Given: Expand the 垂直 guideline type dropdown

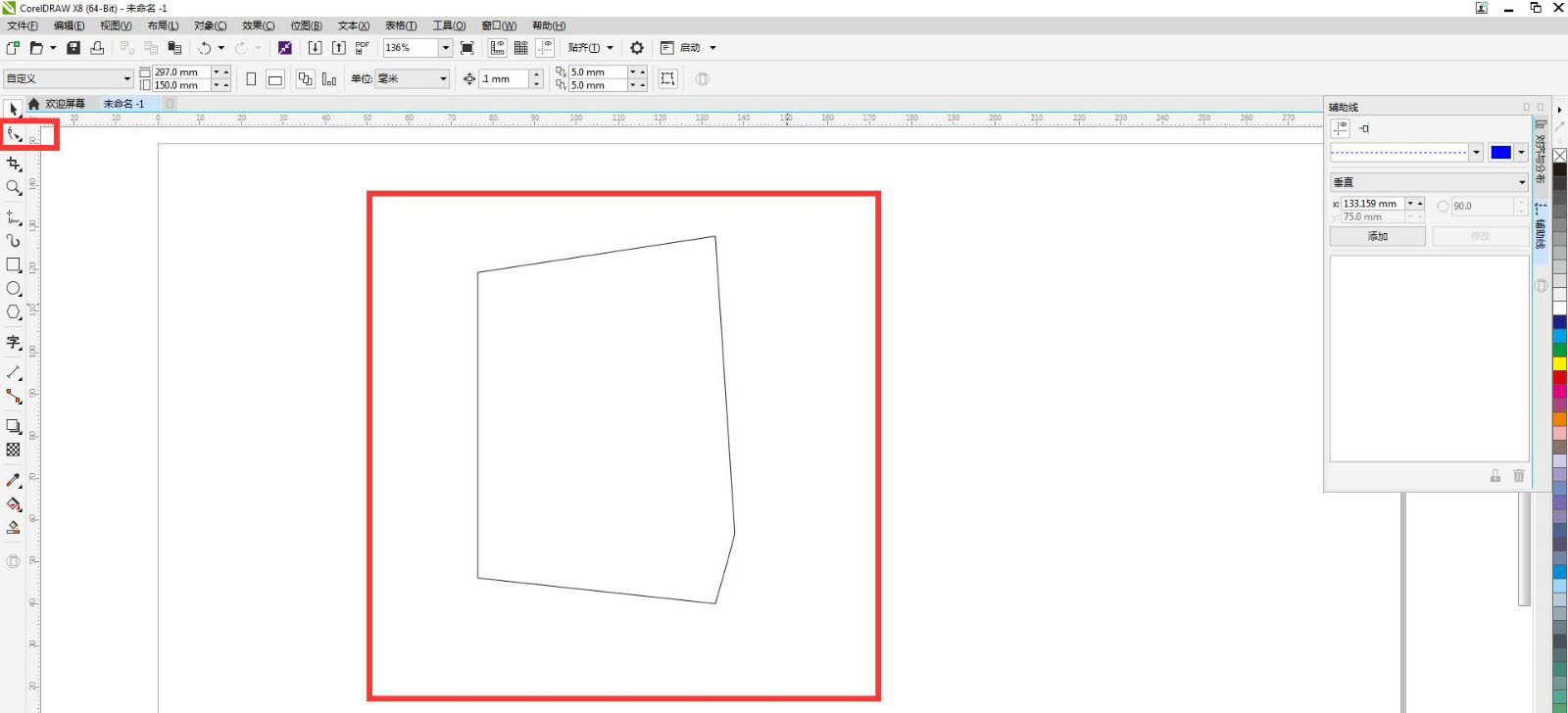Looking at the screenshot, I should click(x=1521, y=182).
